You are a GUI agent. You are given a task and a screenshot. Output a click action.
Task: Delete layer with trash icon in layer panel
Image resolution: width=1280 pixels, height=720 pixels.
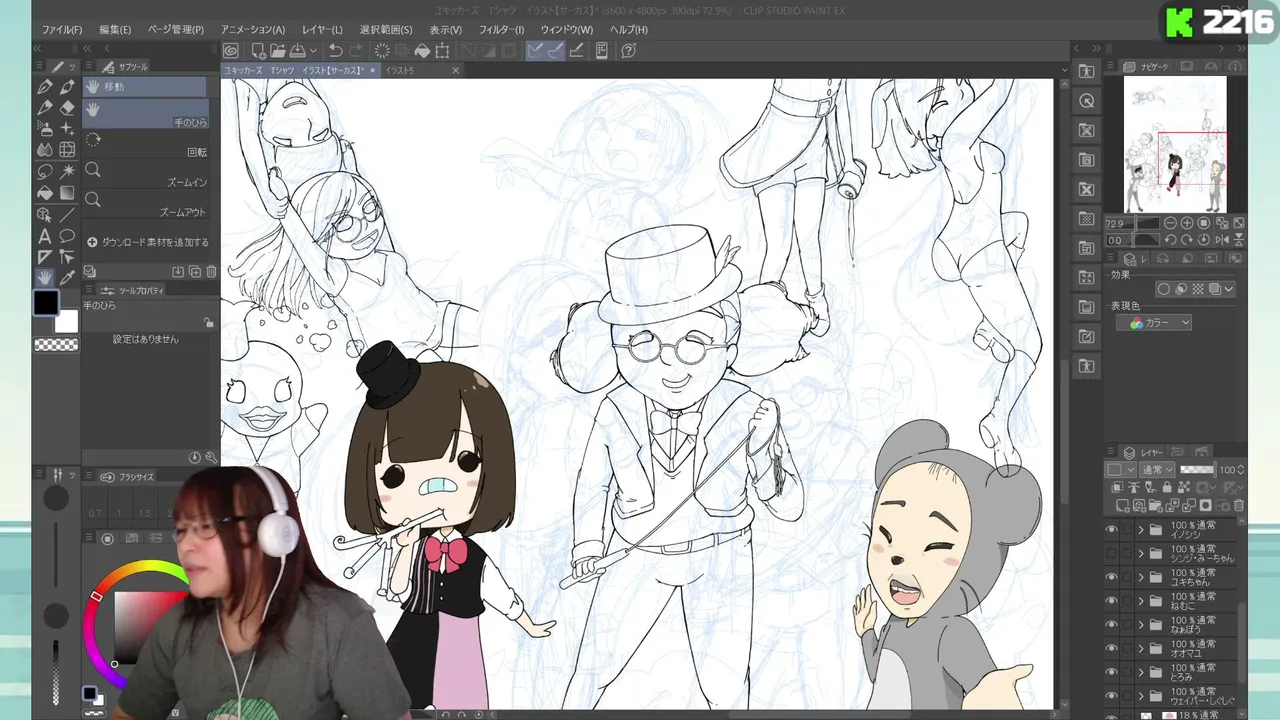[1239, 506]
